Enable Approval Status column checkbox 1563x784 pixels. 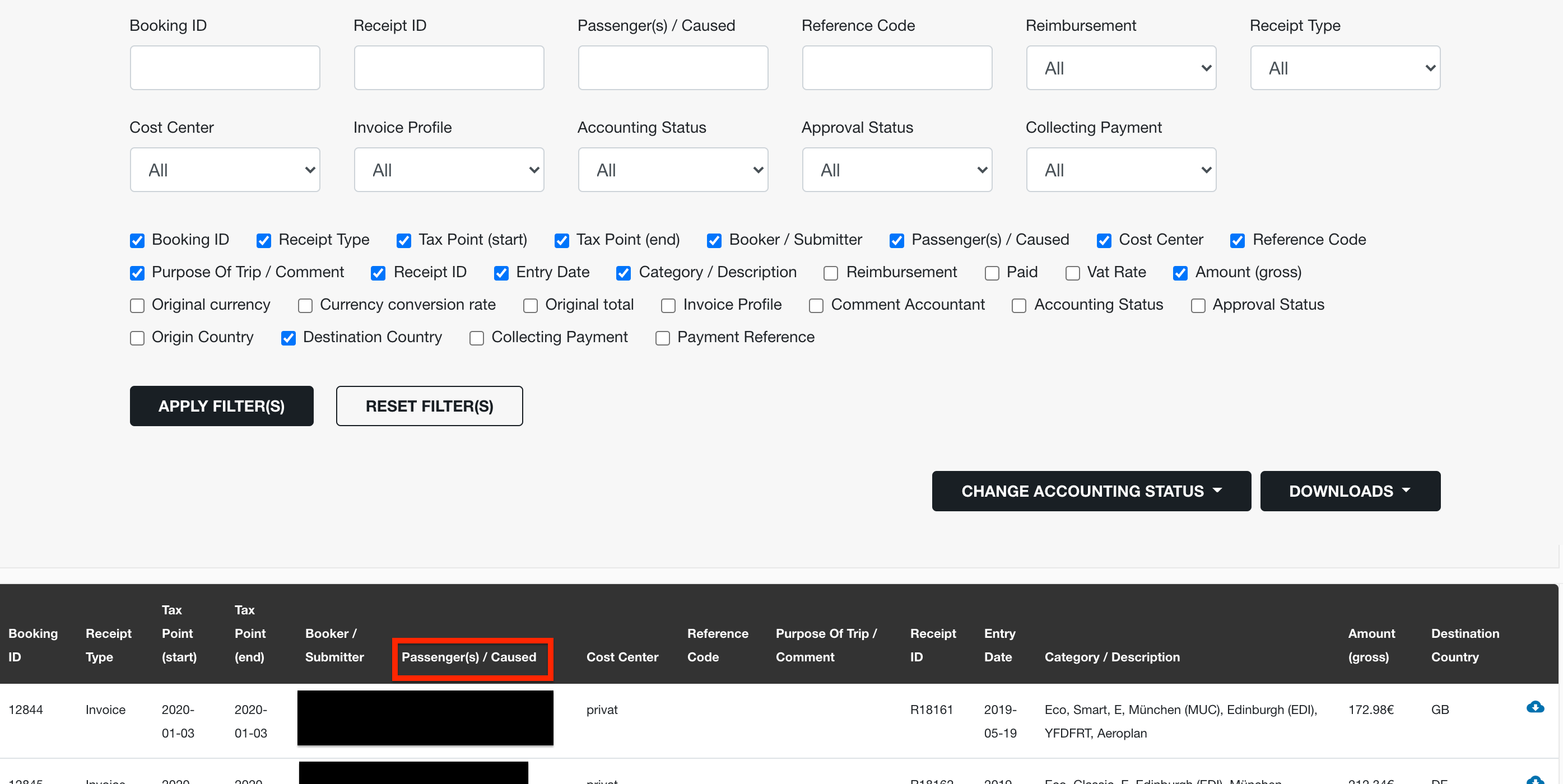pyautogui.click(x=1198, y=306)
